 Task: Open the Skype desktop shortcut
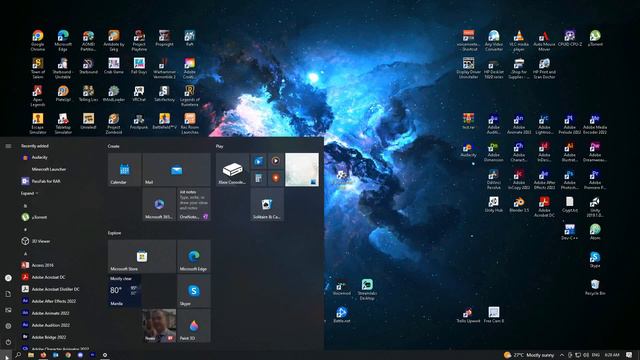[595, 260]
